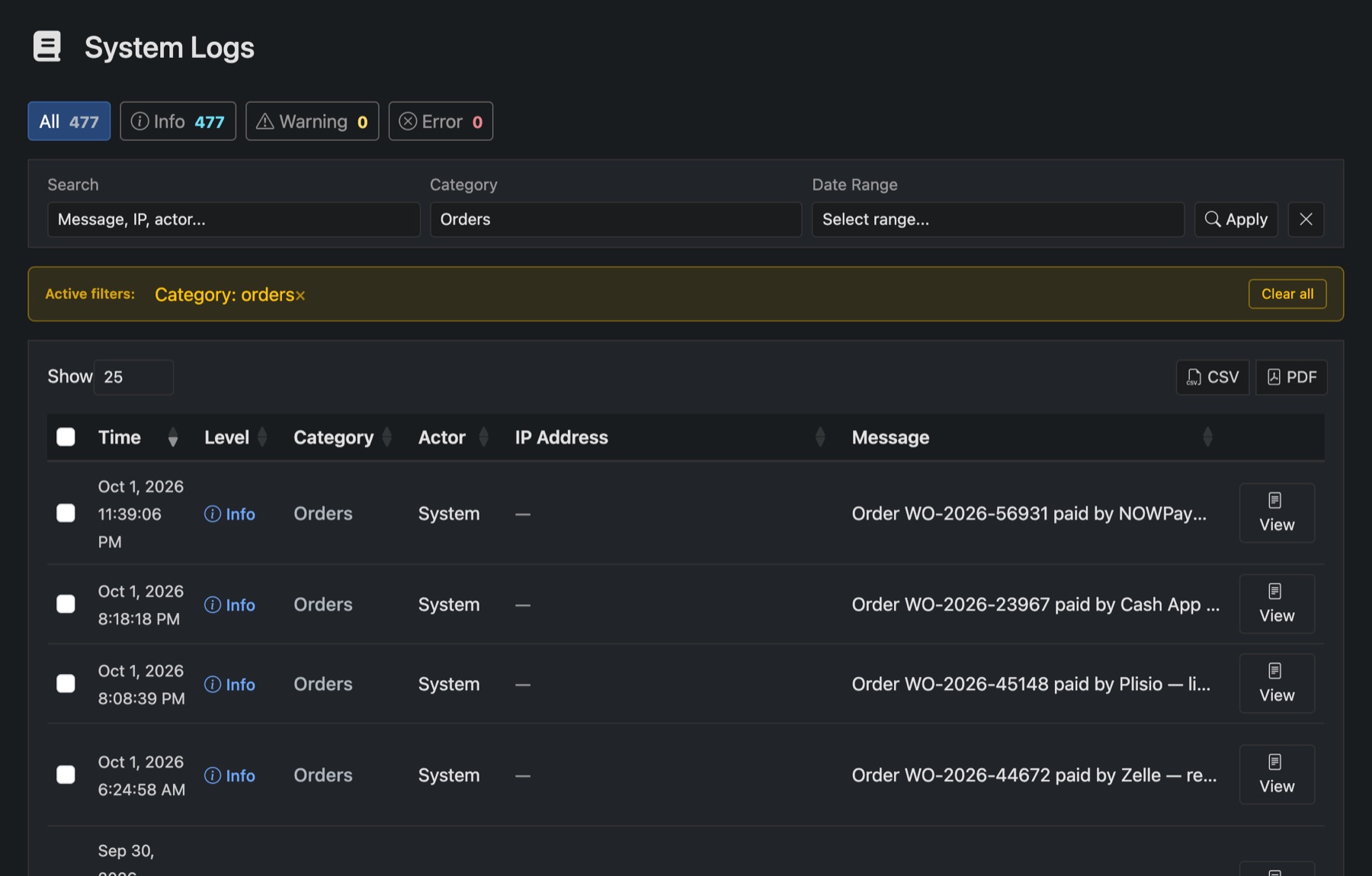View details of order WO-2026-23967 log
The width and height of the screenshot is (1372, 876).
pyautogui.click(x=1277, y=604)
